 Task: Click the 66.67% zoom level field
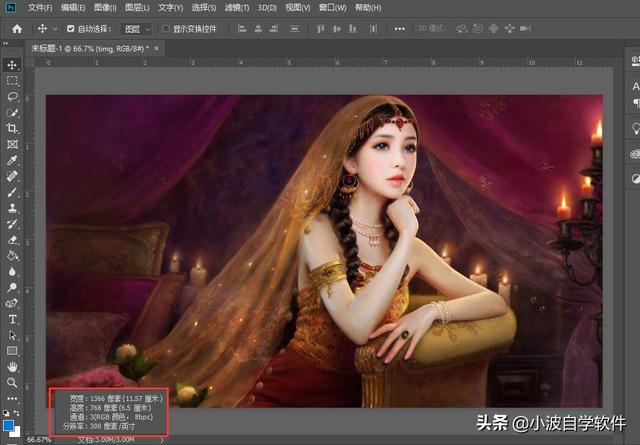click(x=39, y=440)
